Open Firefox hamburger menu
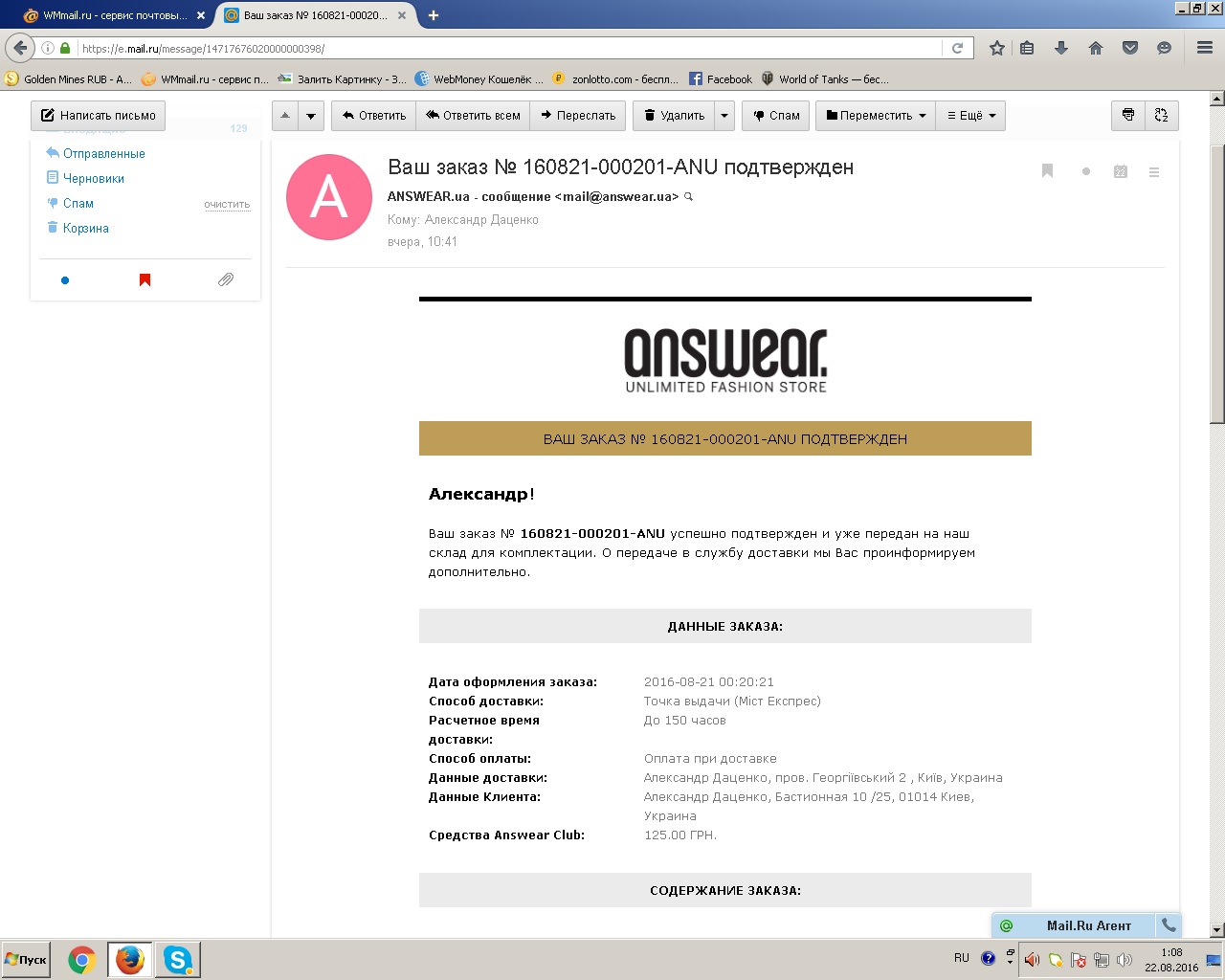The width and height of the screenshot is (1225, 980). point(1205,48)
